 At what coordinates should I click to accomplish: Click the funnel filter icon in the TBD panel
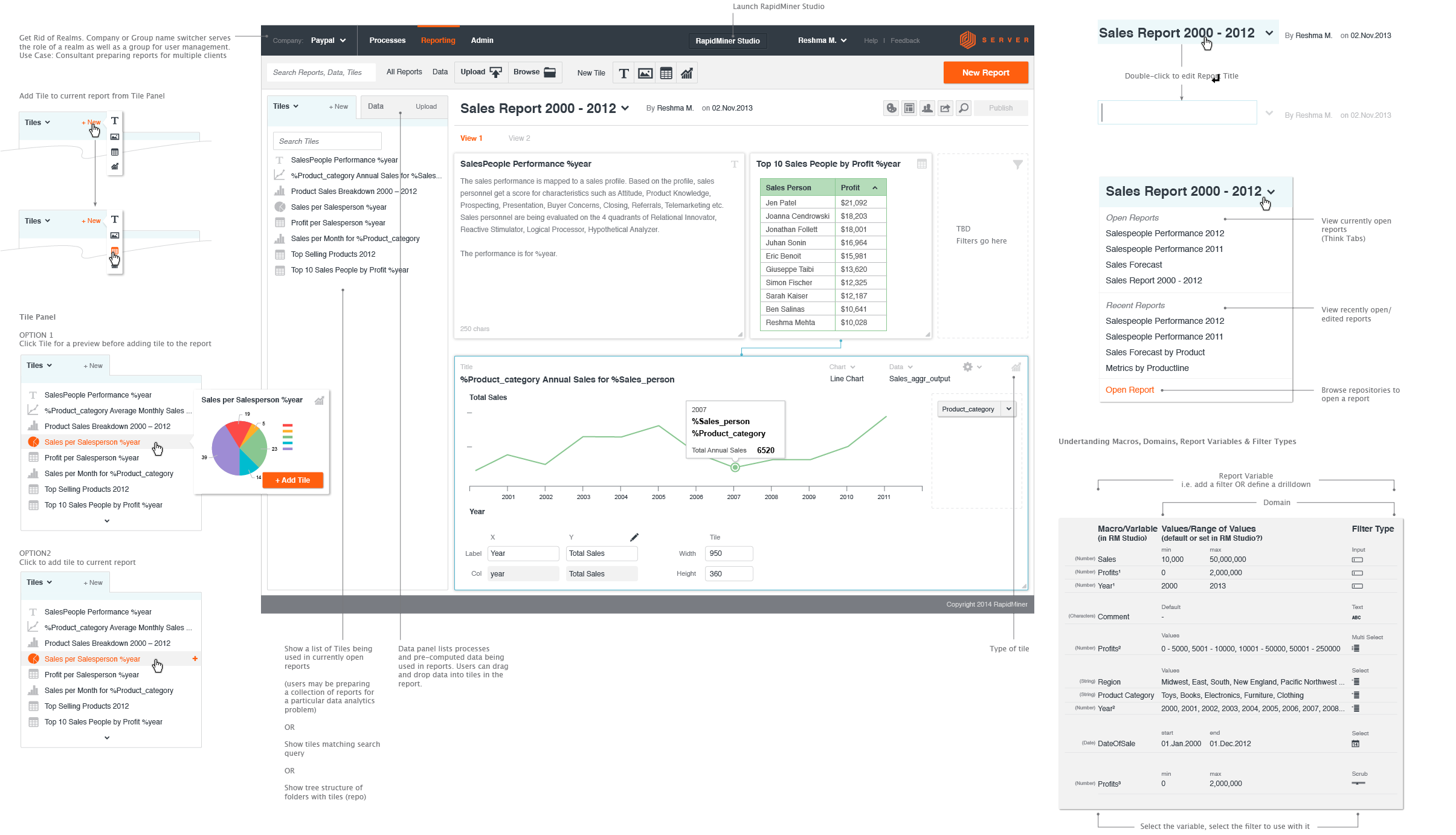[x=1017, y=164]
